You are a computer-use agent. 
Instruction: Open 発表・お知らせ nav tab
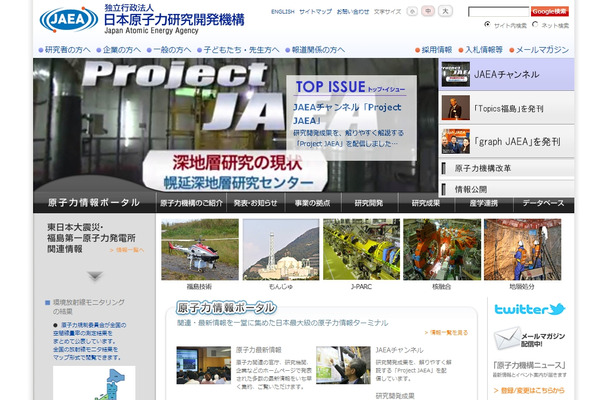point(256,203)
